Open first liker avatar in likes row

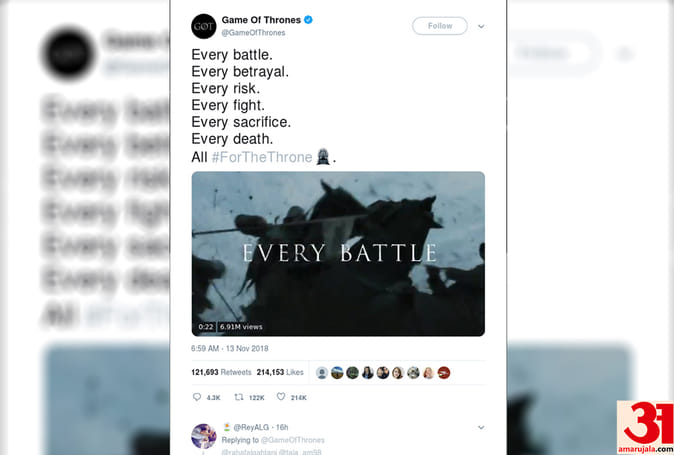pos(322,373)
